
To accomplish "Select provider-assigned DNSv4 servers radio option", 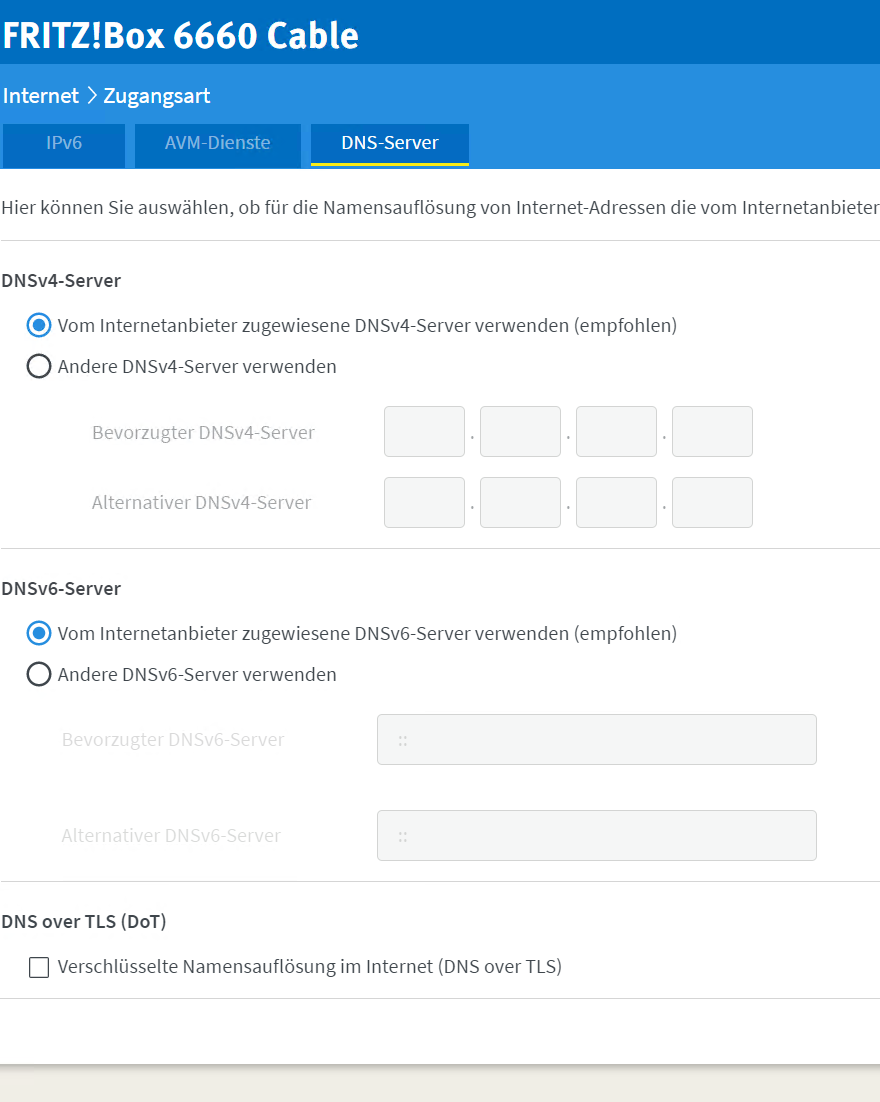I will pyautogui.click(x=39, y=325).
